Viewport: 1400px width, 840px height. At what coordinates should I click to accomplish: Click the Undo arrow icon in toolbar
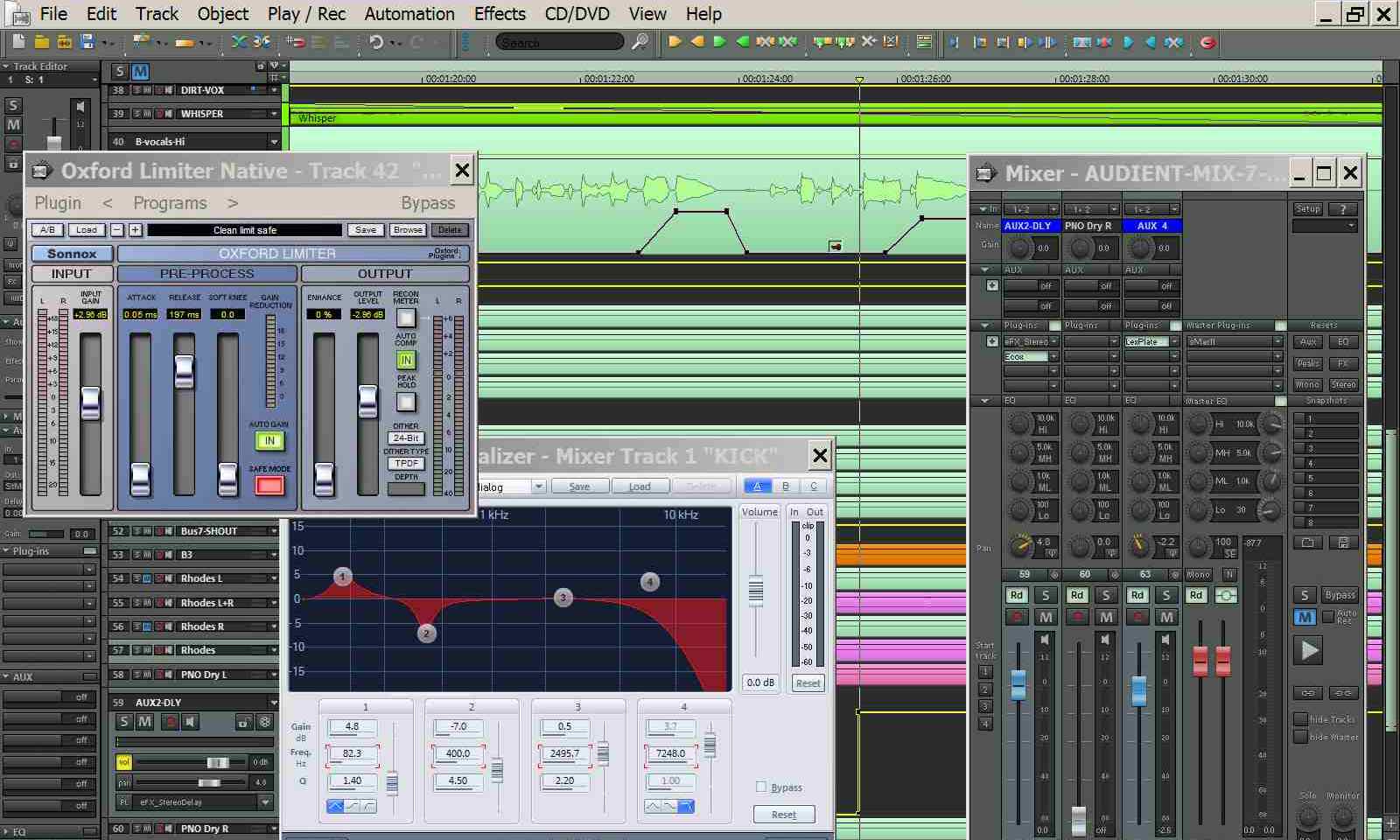tap(376, 41)
